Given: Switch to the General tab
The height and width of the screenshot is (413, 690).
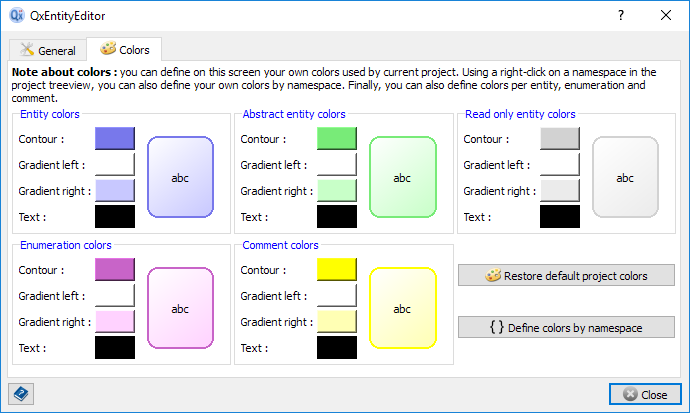Looking at the screenshot, I should pyautogui.click(x=47, y=50).
